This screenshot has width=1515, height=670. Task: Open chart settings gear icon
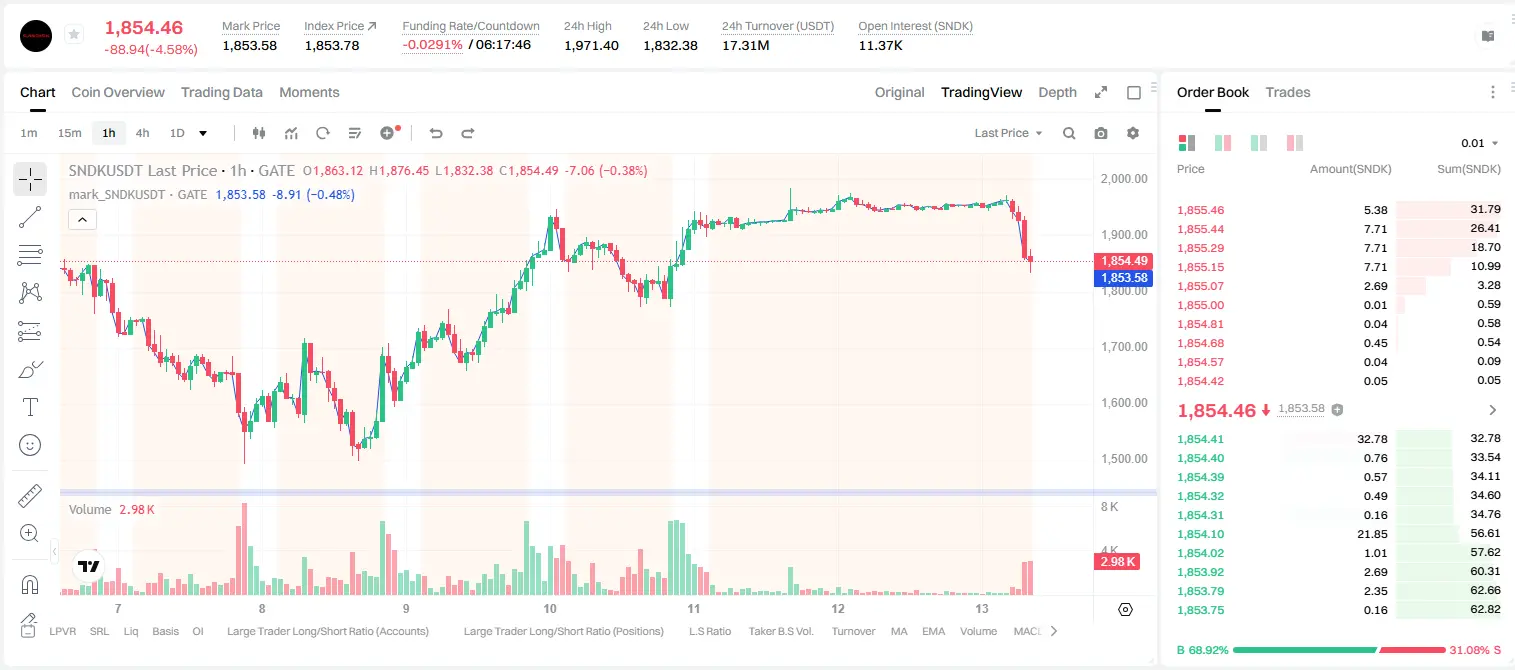click(x=1133, y=133)
